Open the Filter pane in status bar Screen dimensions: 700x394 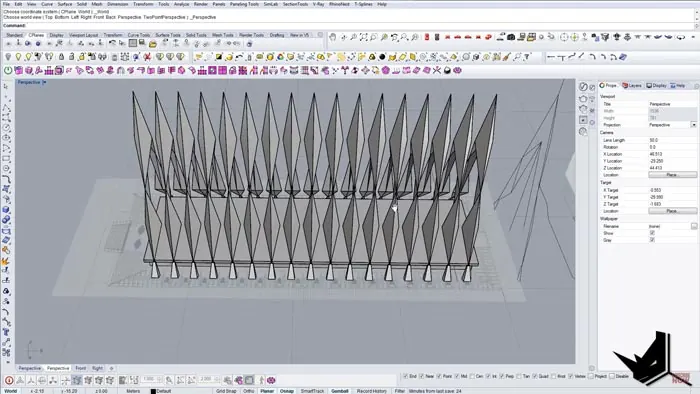click(400, 391)
